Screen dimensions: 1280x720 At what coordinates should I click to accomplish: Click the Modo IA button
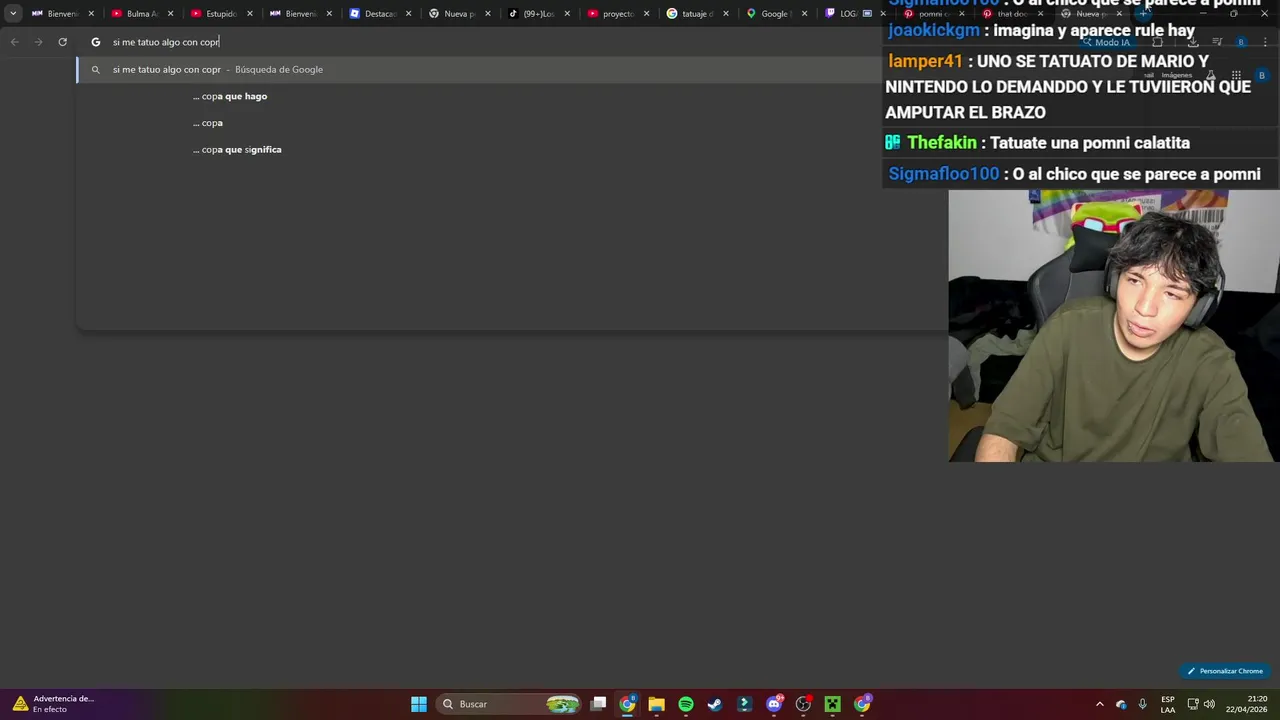[1106, 43]
